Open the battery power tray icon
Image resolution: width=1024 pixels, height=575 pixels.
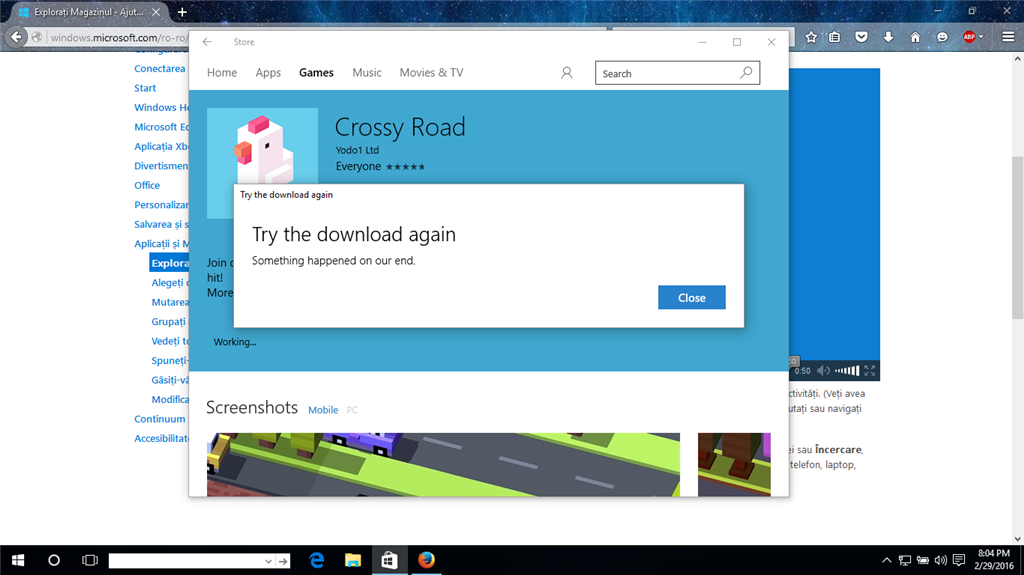tap(923, 560)
